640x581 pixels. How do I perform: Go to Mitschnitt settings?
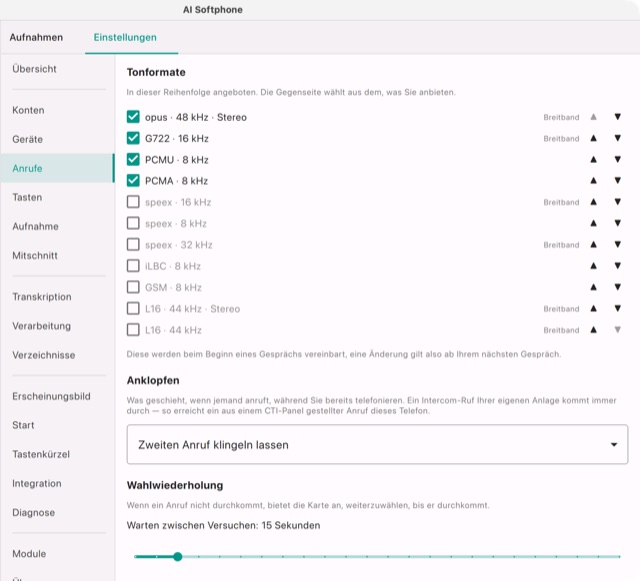click(x=57, y=256)
